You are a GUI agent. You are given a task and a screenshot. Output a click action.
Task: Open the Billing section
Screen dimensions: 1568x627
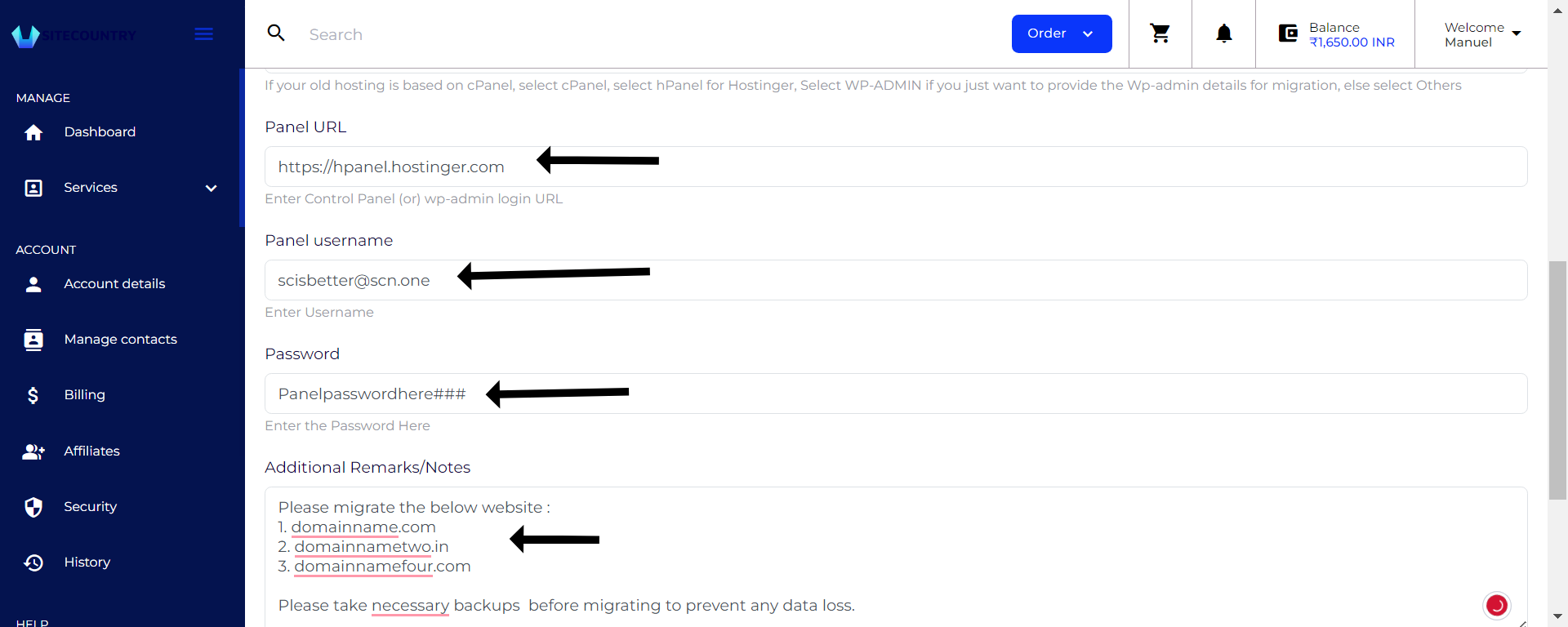tap(85, 395)
